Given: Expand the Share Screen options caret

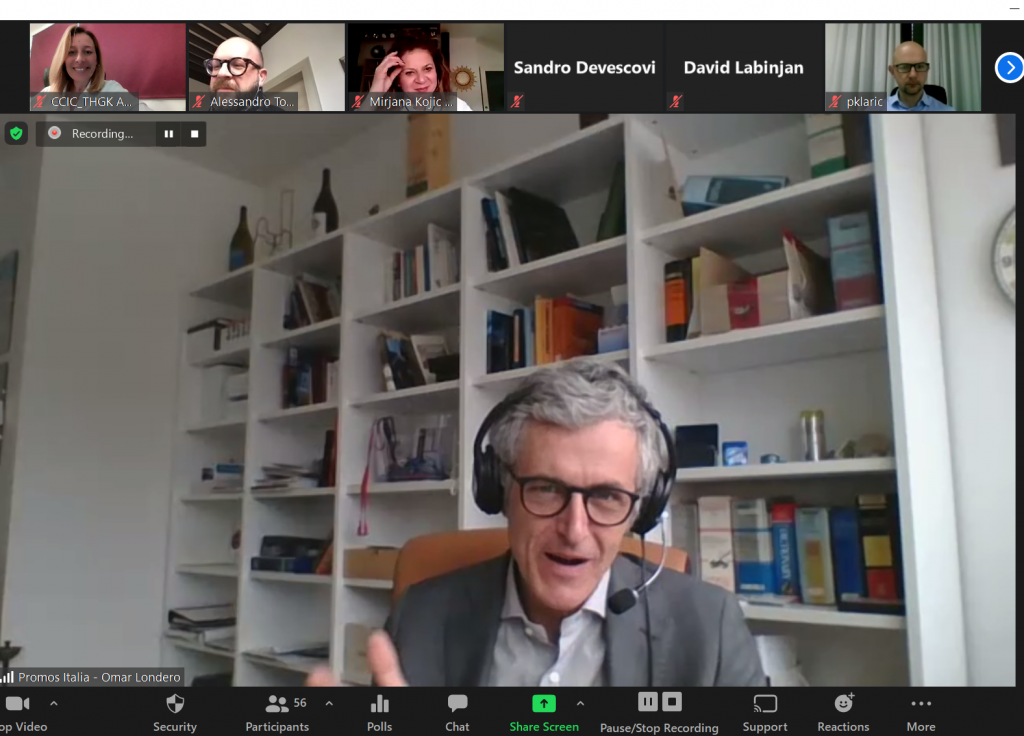Looking at the screenshot, I should pyautogui.click(x=580, y=703).
